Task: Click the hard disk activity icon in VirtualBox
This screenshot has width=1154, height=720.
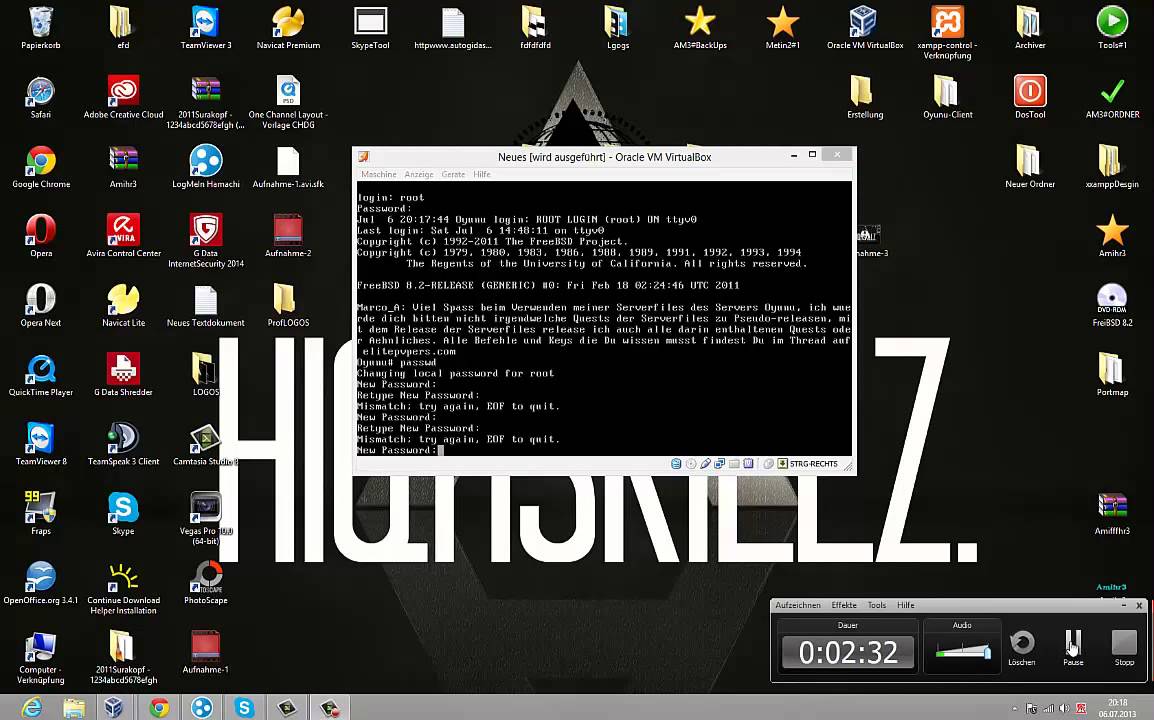Action: tap(676, 464)
